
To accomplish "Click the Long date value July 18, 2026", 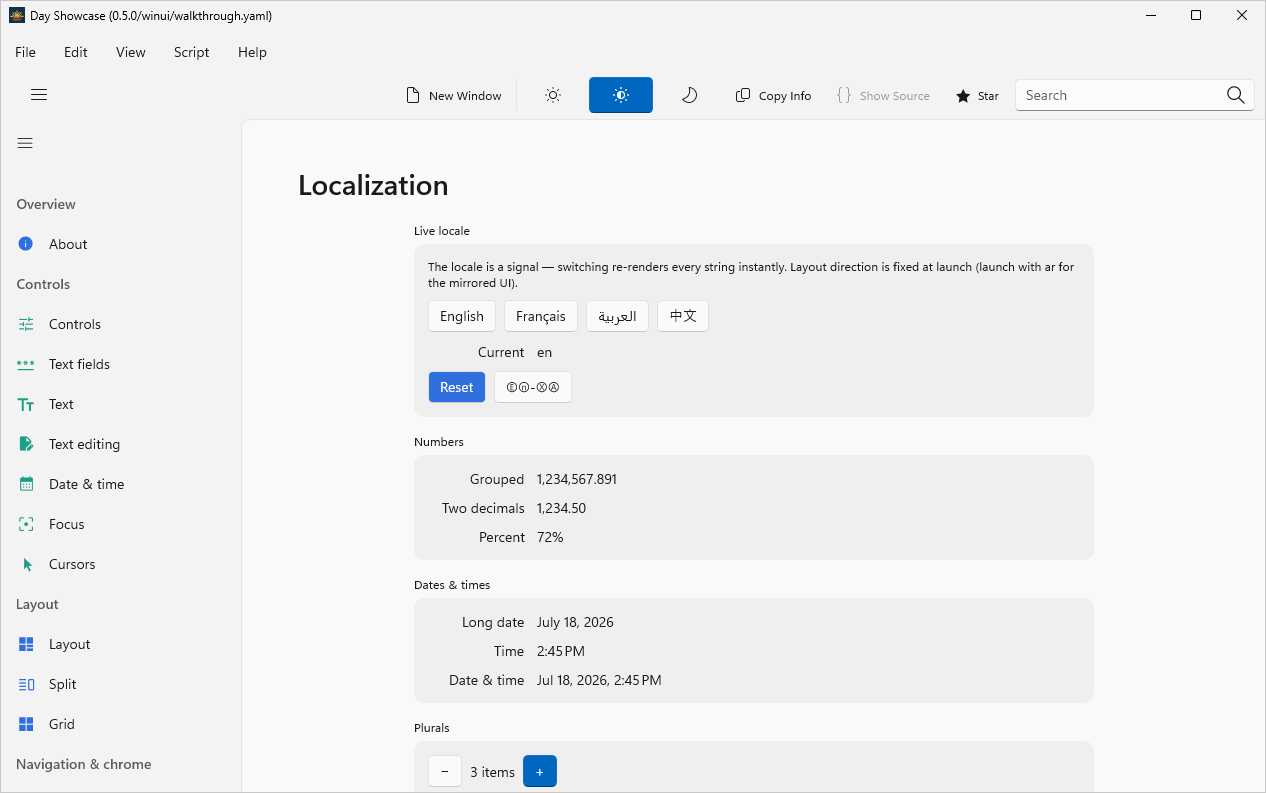I will coord(575,622).
